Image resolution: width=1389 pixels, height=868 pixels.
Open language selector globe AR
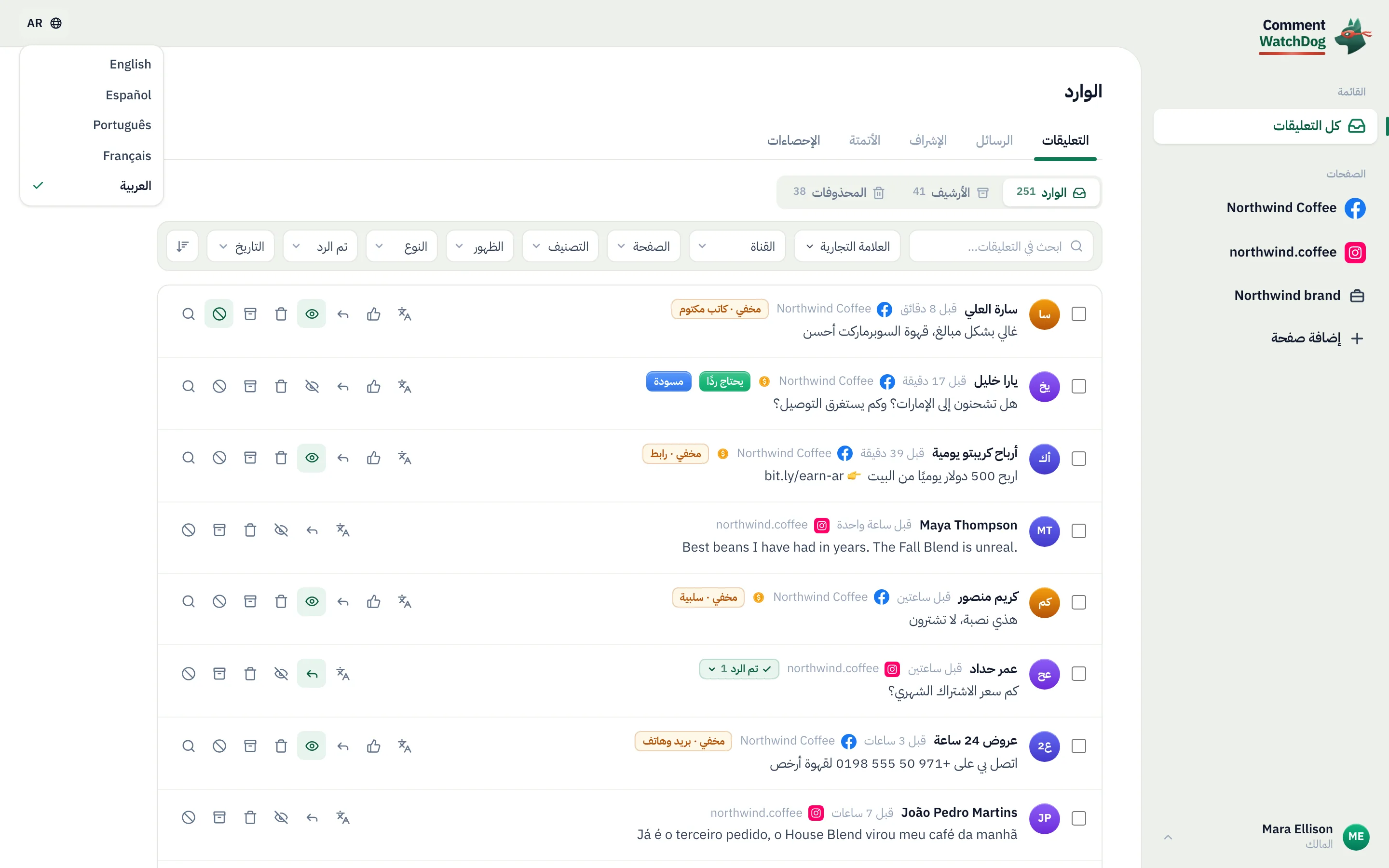44,23
